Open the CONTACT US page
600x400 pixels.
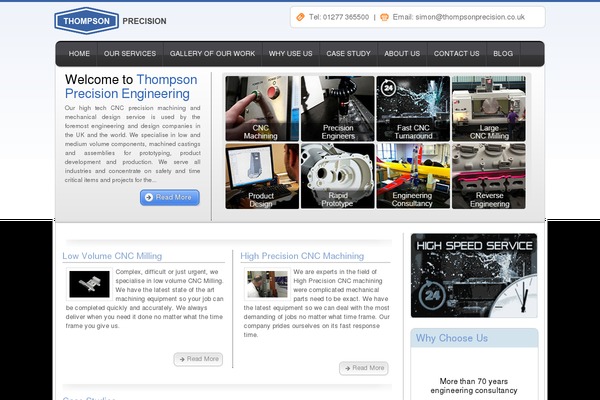[x=457, y=54]
